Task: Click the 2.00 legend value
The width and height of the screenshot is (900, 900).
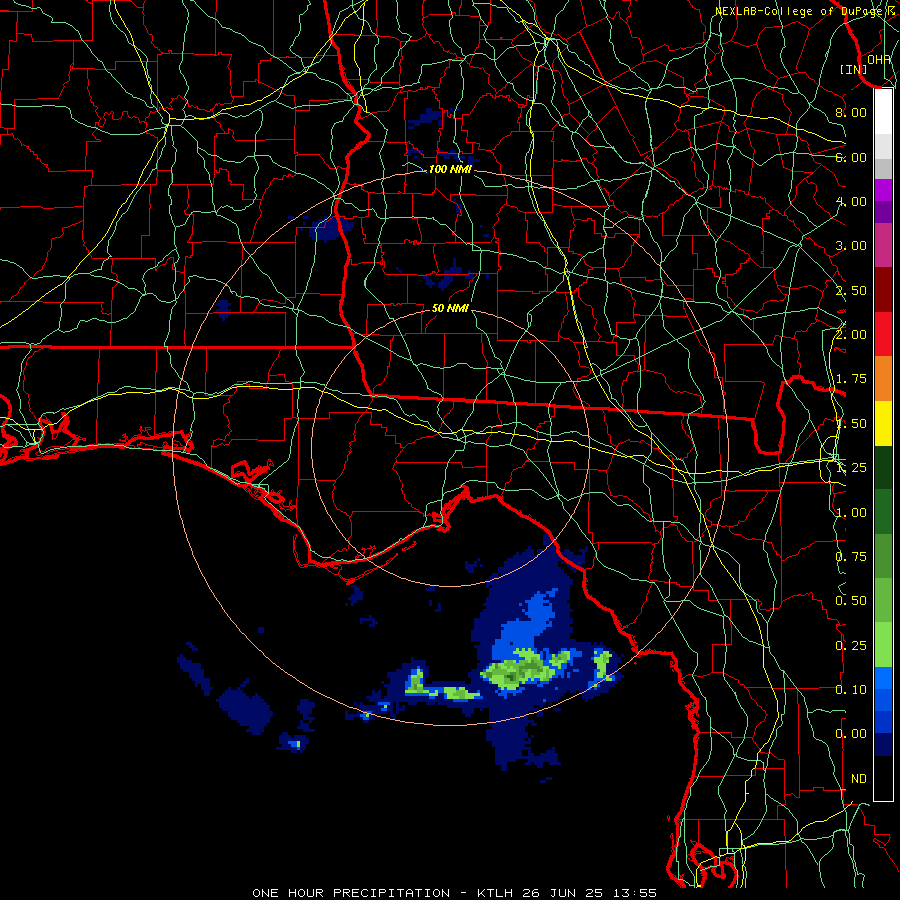Action: click(x=851, y=335)
